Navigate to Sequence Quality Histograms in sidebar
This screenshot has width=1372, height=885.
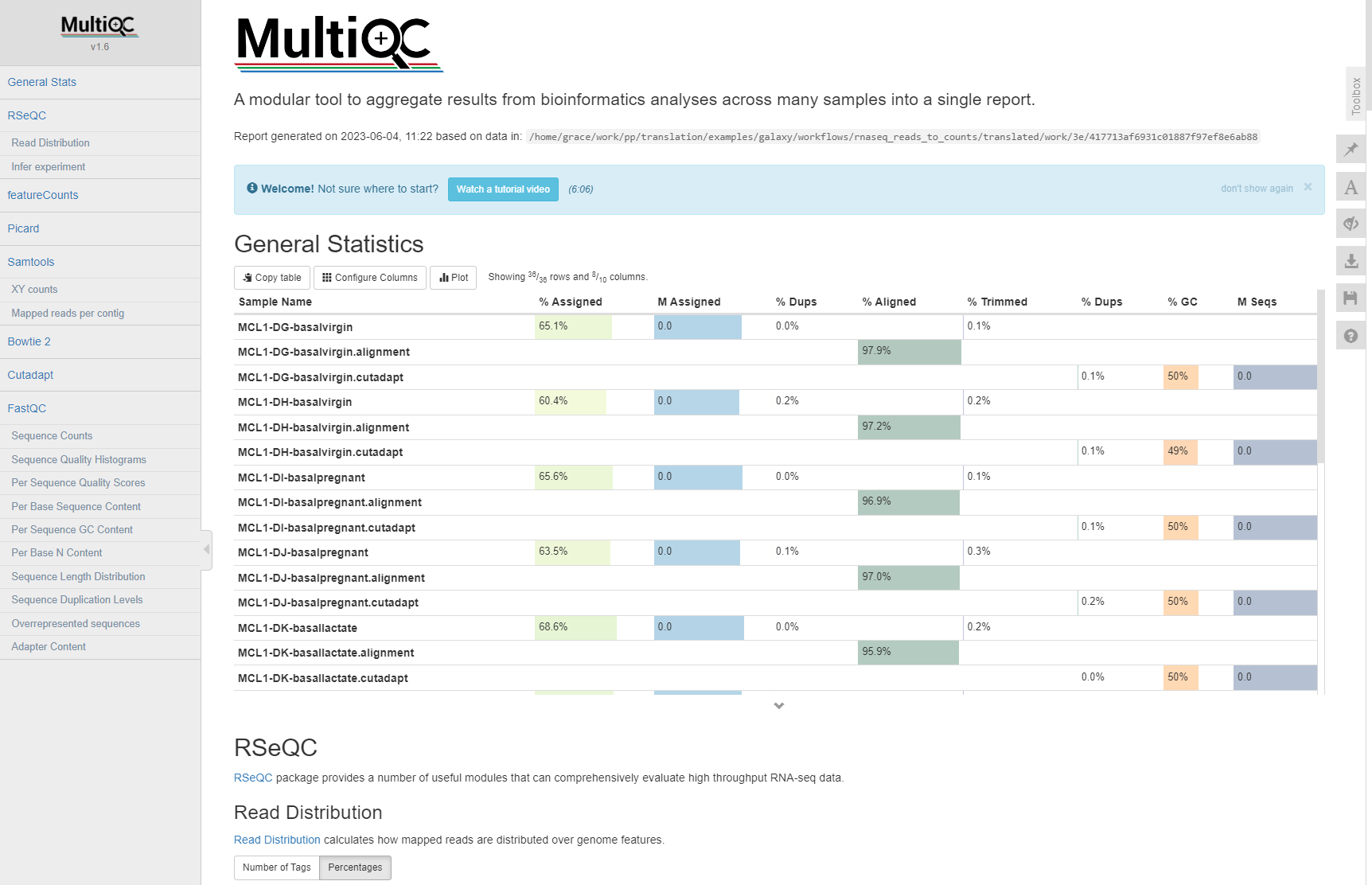coord(79,459)
